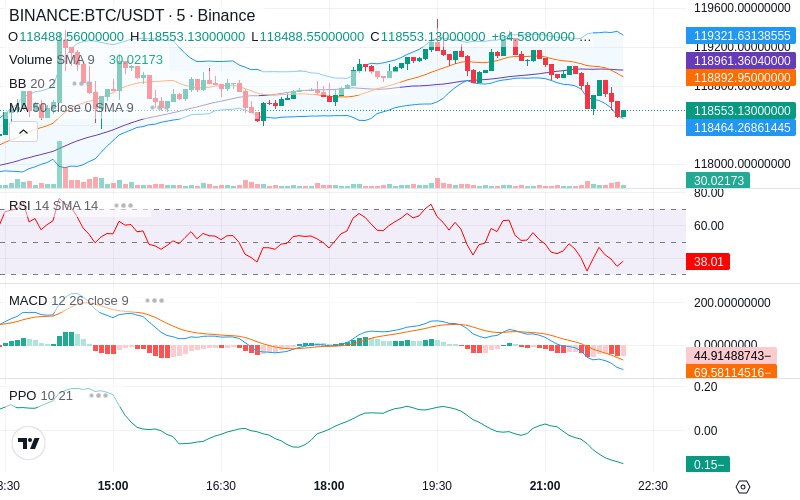800x500 pixels.
Task: Click the 21:00 time axis label
Action: coord(545,486)
